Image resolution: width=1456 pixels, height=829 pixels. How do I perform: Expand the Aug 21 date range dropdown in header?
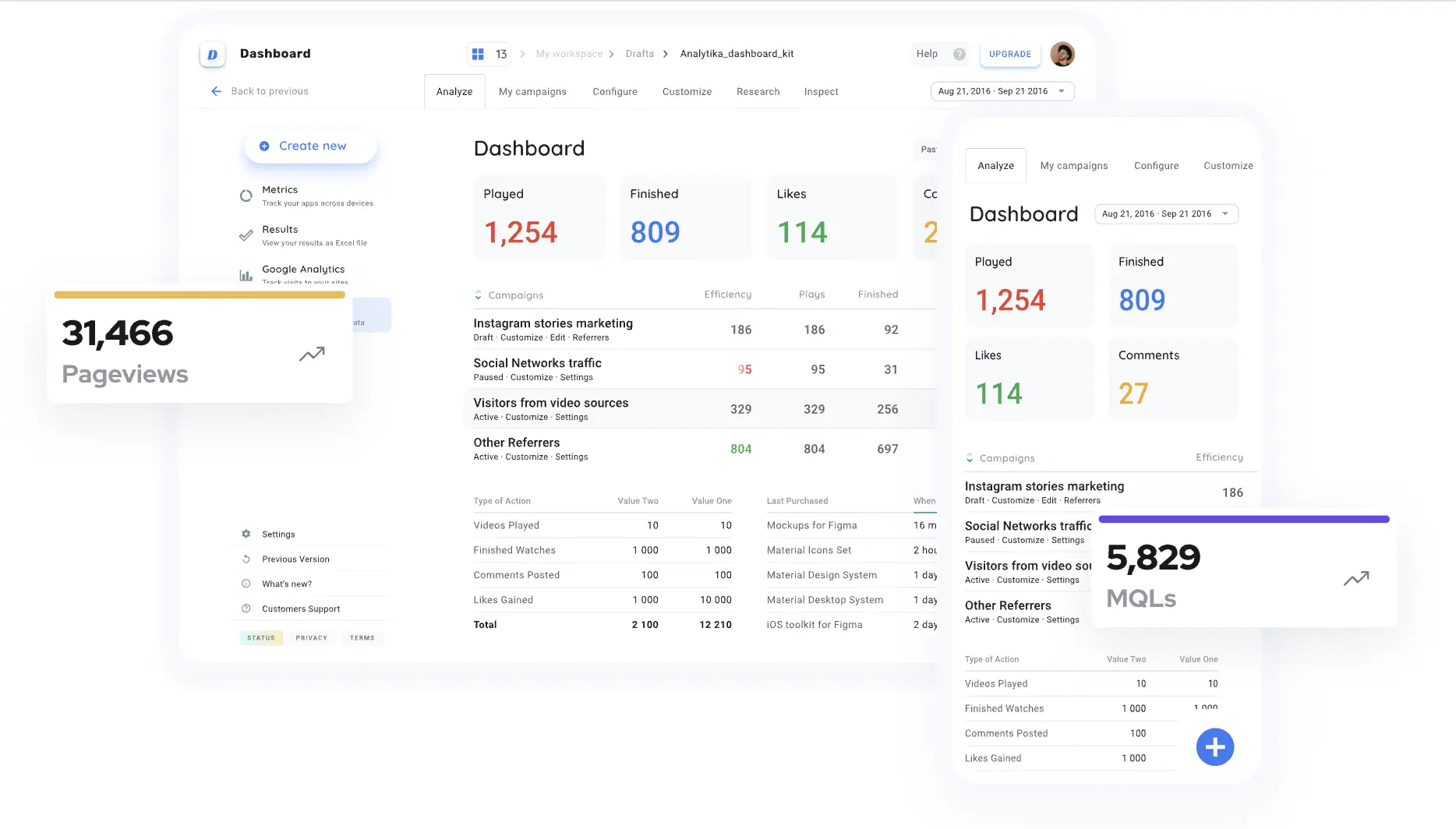click(x=1002, y=91)
